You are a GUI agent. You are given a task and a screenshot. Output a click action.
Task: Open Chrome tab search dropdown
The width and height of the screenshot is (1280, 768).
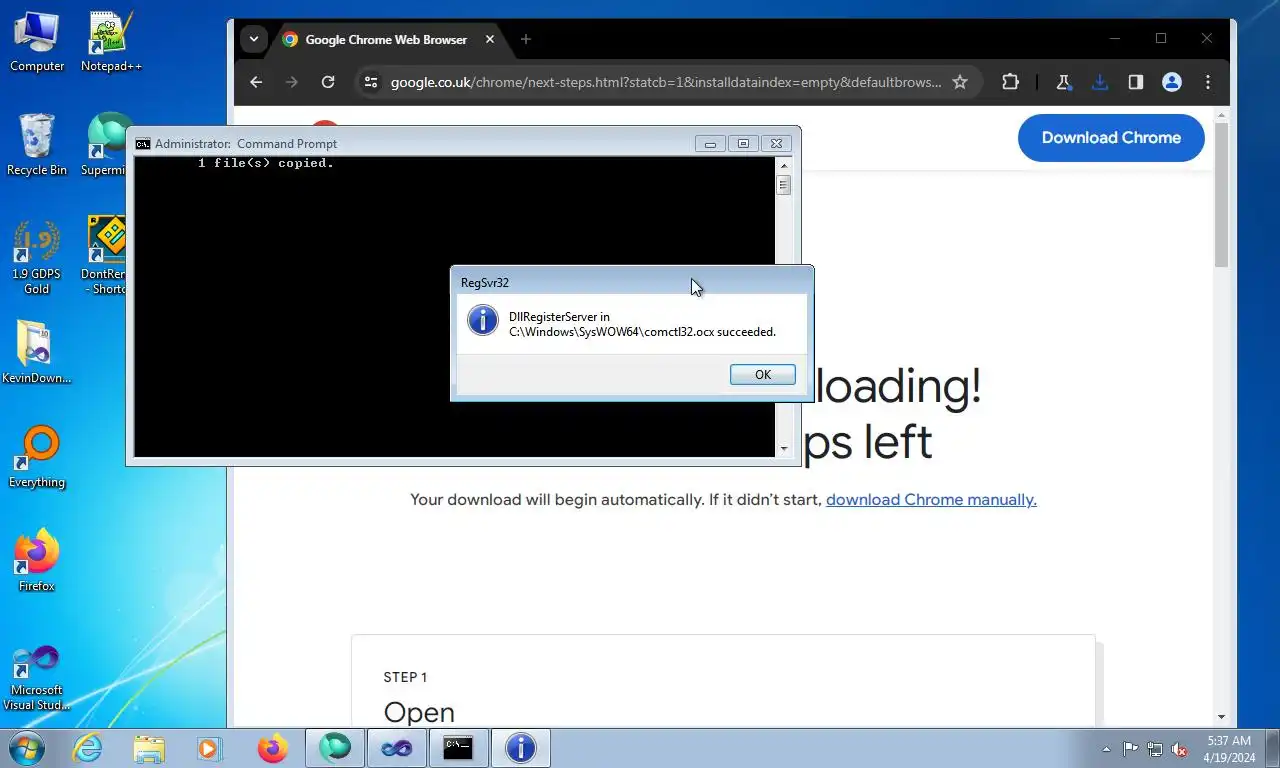pyautogui.click(x=254, y=39)
